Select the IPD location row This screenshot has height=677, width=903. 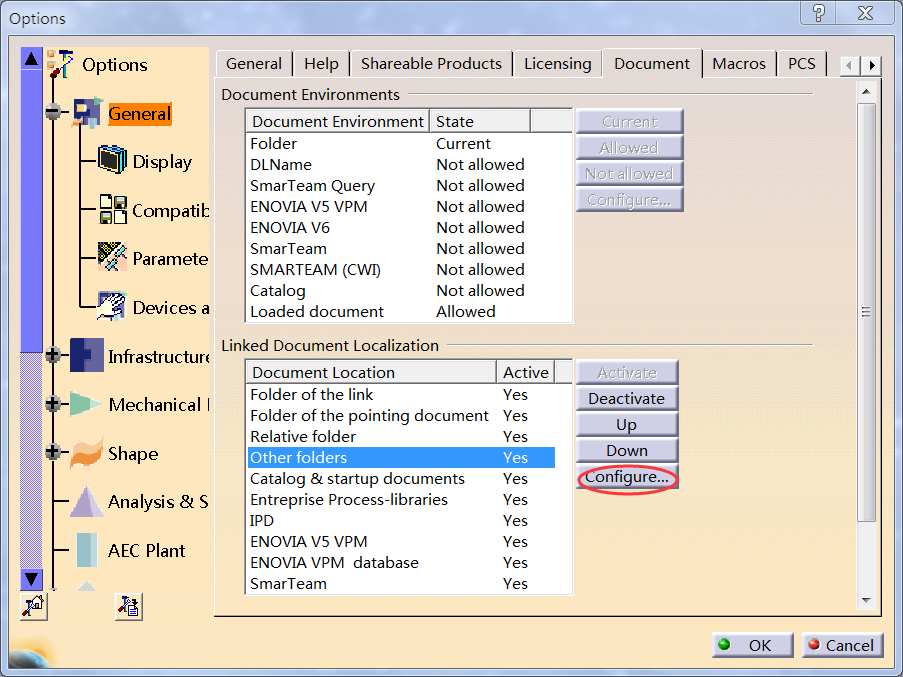coord(401,520)
